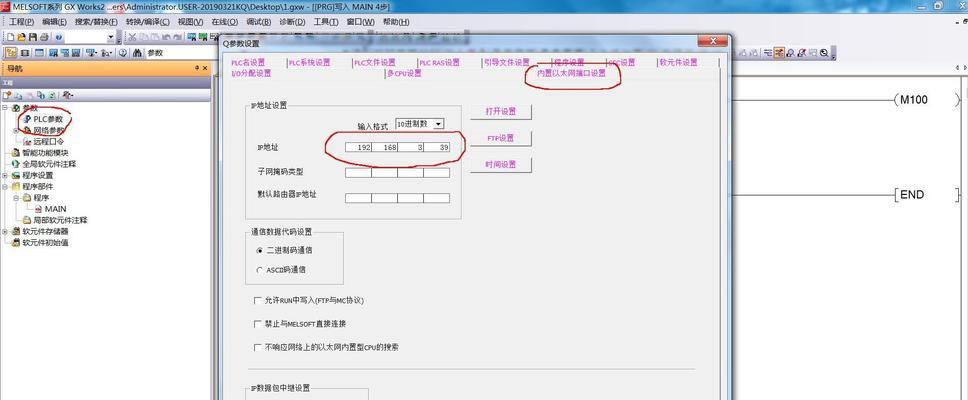Select PLC参数 in navigation tree
The image size is (968, 400).
click(48, 119)
